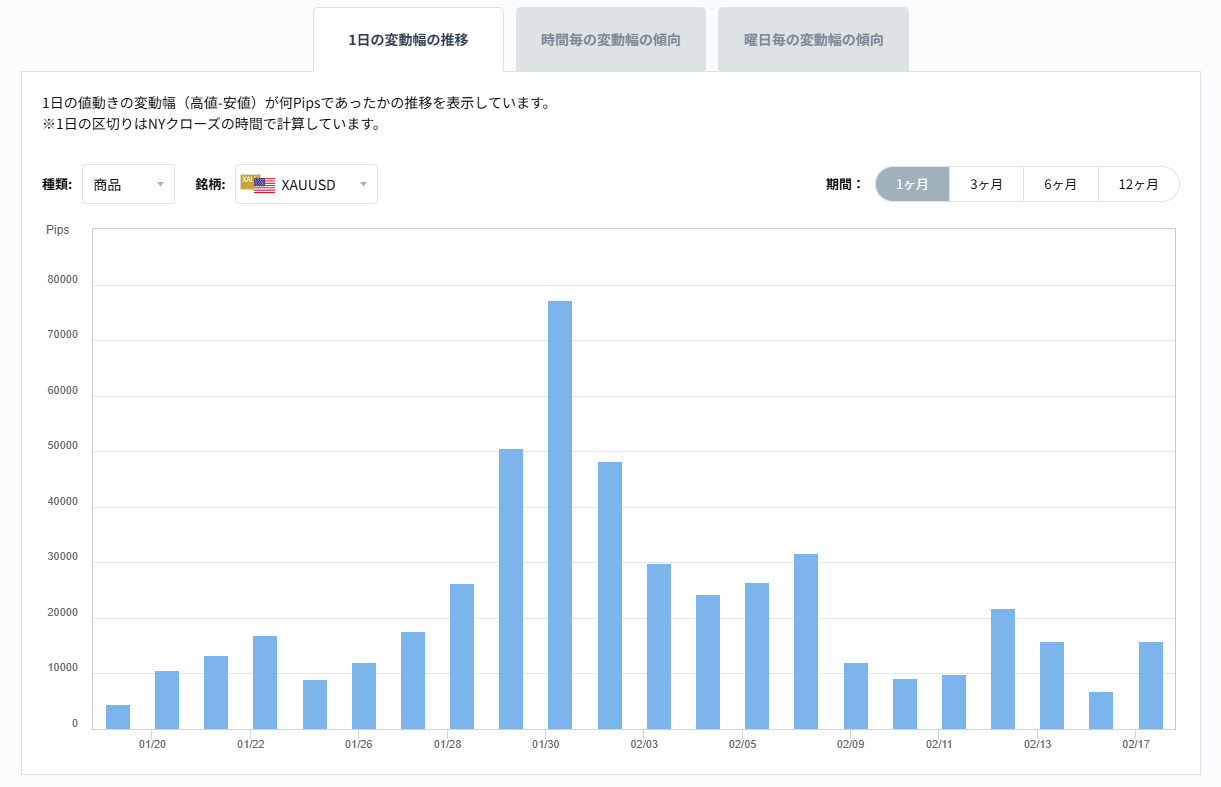Expand the 商品 selector arrow

pyautogui.click(x=160, y=184)
